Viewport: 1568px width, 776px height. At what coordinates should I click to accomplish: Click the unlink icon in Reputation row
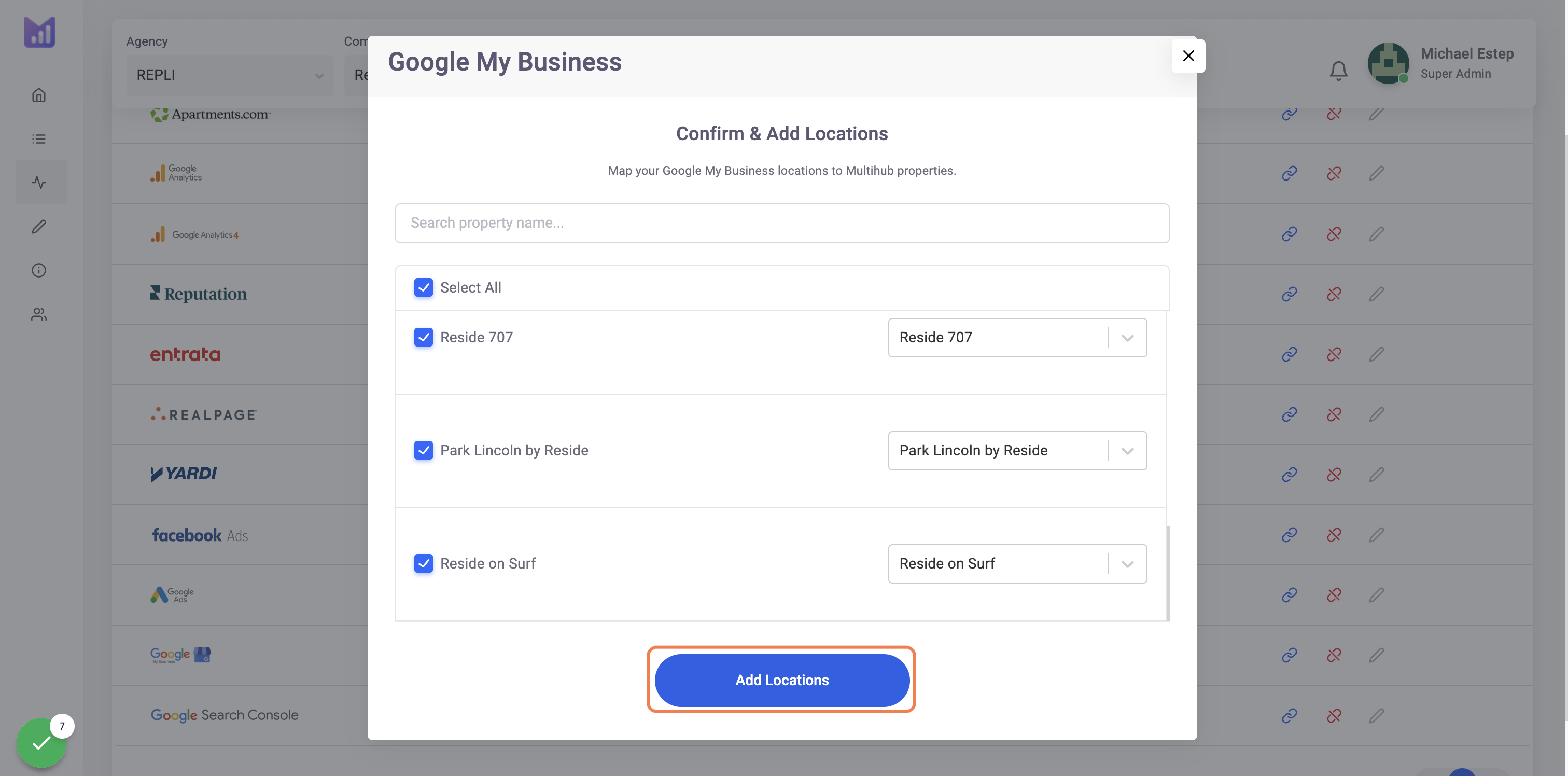pos(1334,294)
